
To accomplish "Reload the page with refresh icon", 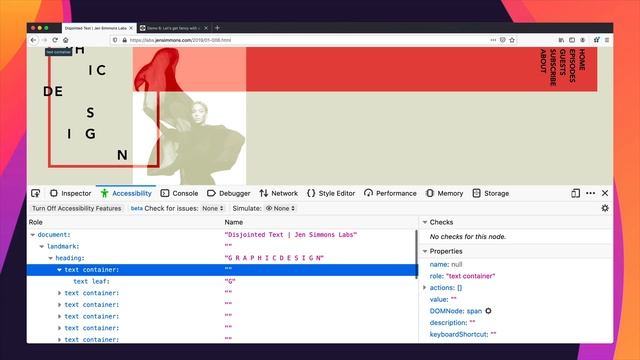I will [55, 40].
